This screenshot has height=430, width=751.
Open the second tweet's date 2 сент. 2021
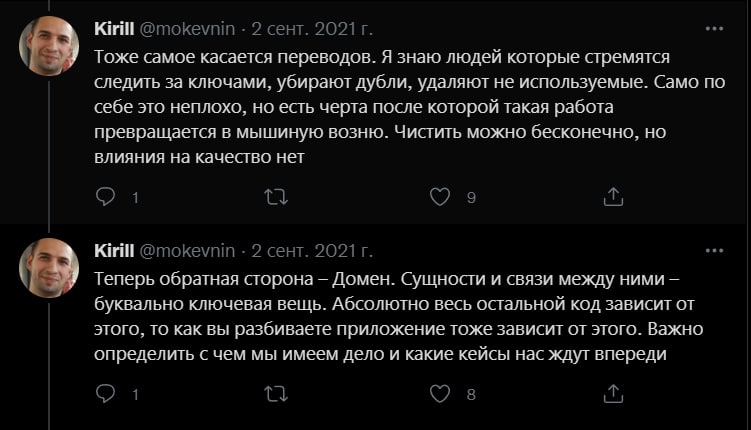312,249
